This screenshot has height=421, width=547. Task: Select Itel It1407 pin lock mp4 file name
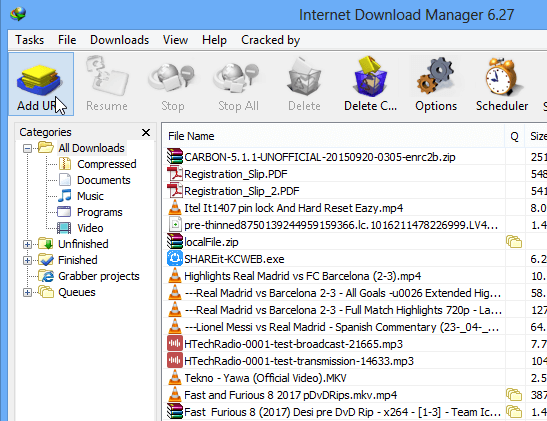[x=293, y=208]
